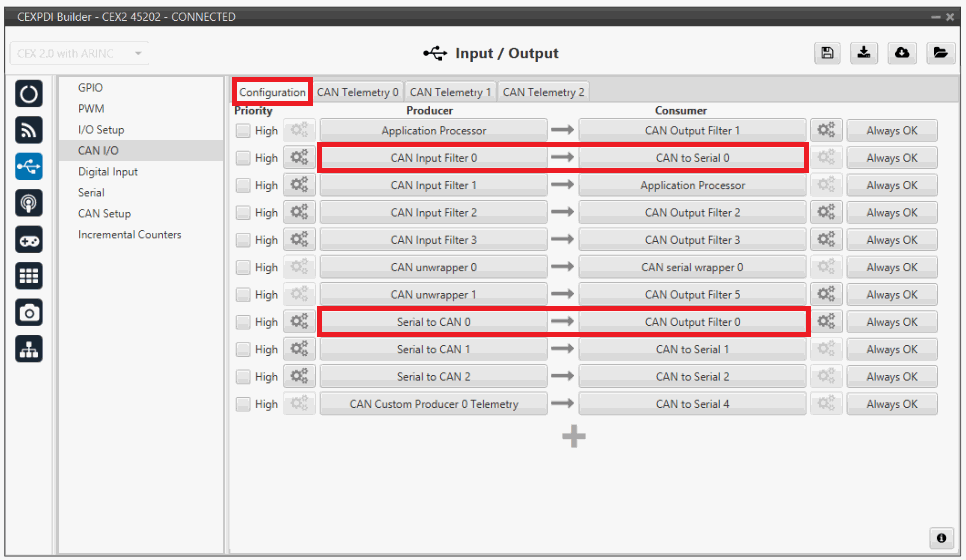Screen dimensions: 966x560
Task: Click the open folder icon
Action: [x=939, y=53]
